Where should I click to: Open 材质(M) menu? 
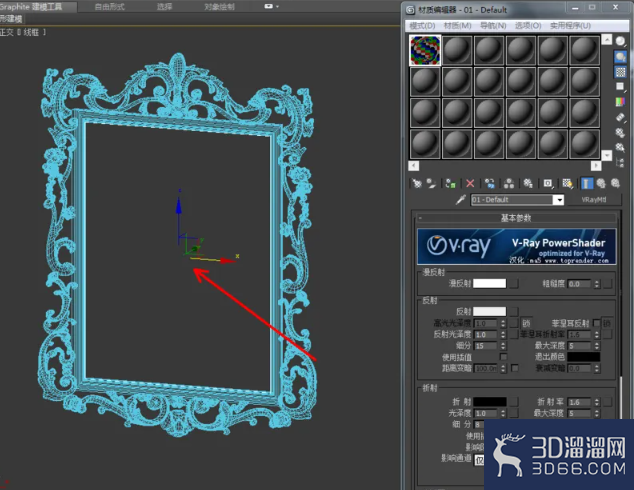[x=457, y=26]
